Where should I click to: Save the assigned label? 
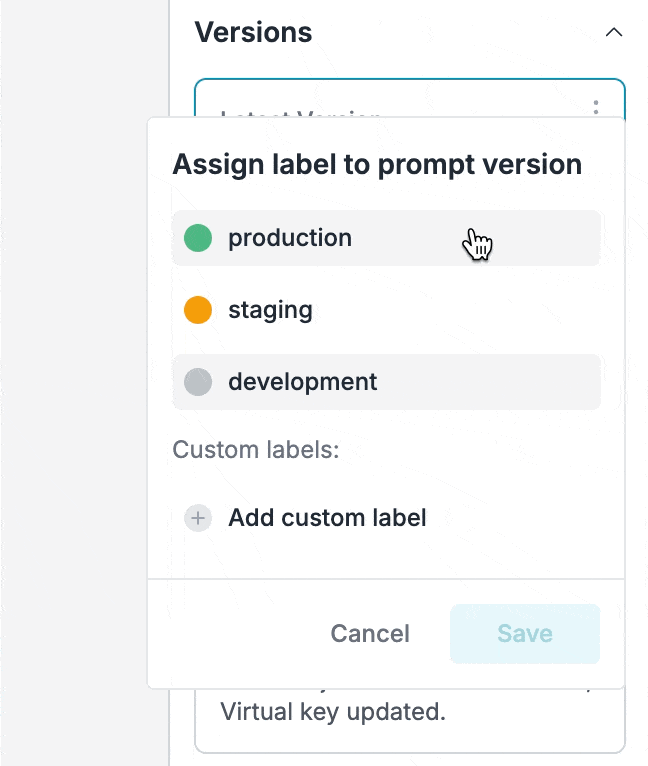point(525,634)
